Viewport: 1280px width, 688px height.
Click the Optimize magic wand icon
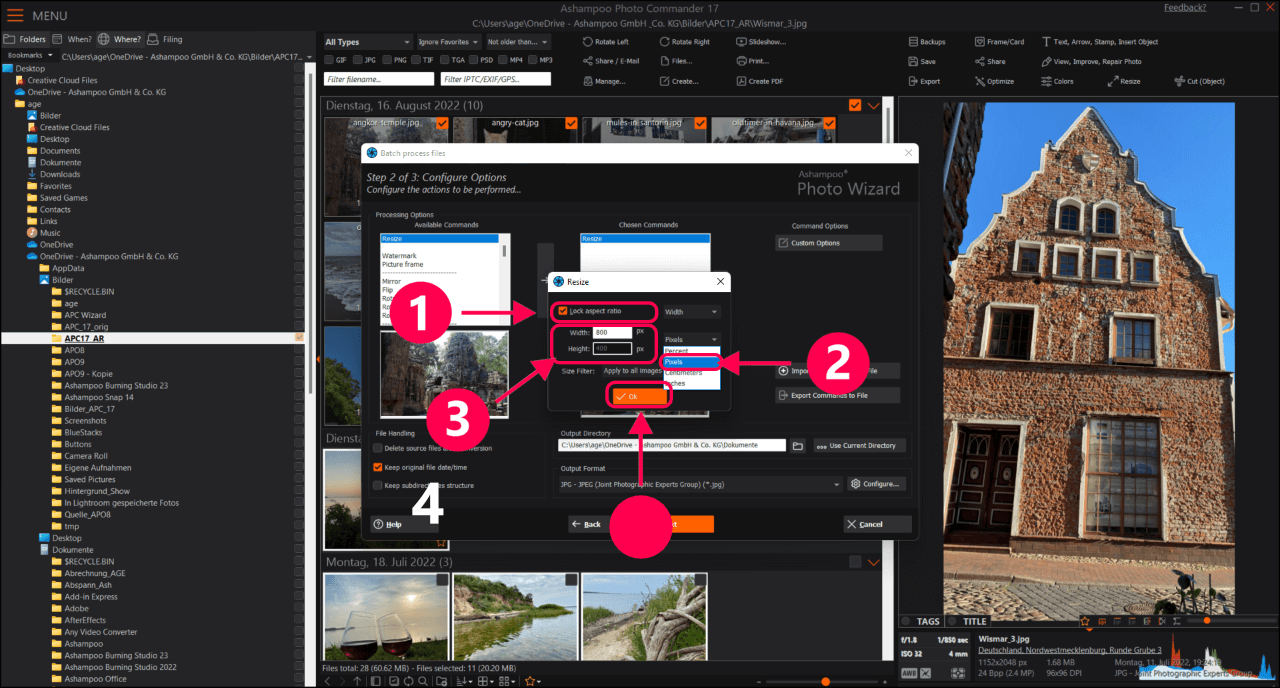pyautogui.click(x=980, y=81)
